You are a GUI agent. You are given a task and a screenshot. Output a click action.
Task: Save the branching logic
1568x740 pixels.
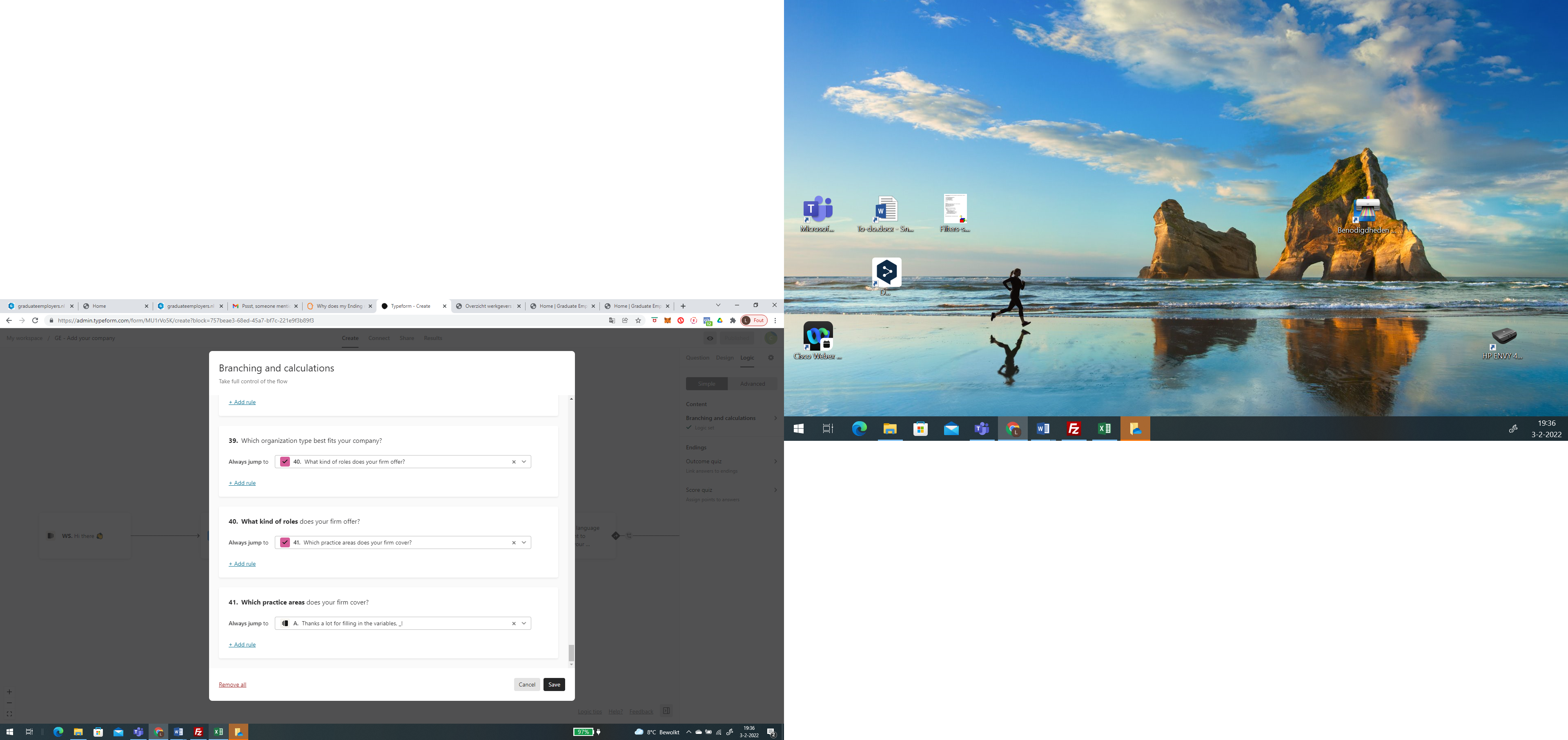coord(554,684)
